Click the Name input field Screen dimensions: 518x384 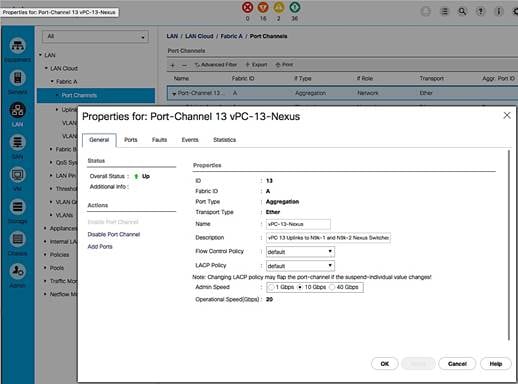coord(298,224)
